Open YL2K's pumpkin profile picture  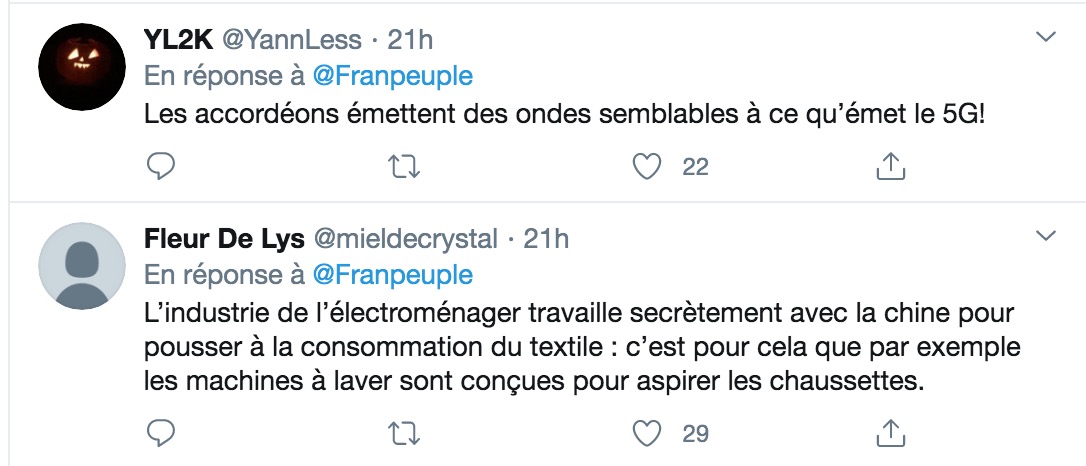(x=82, y=66)
